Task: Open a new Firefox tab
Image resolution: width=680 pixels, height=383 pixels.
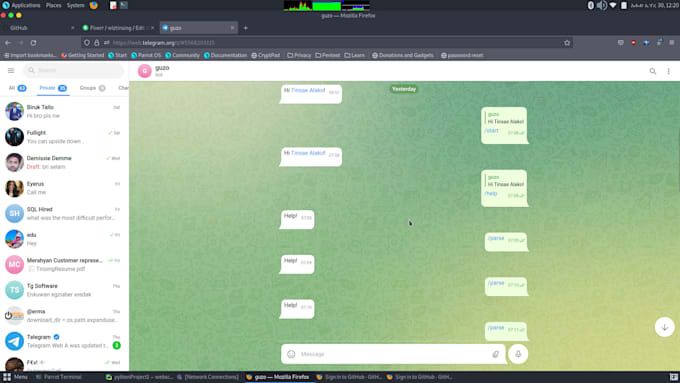Action: point(245,28)
